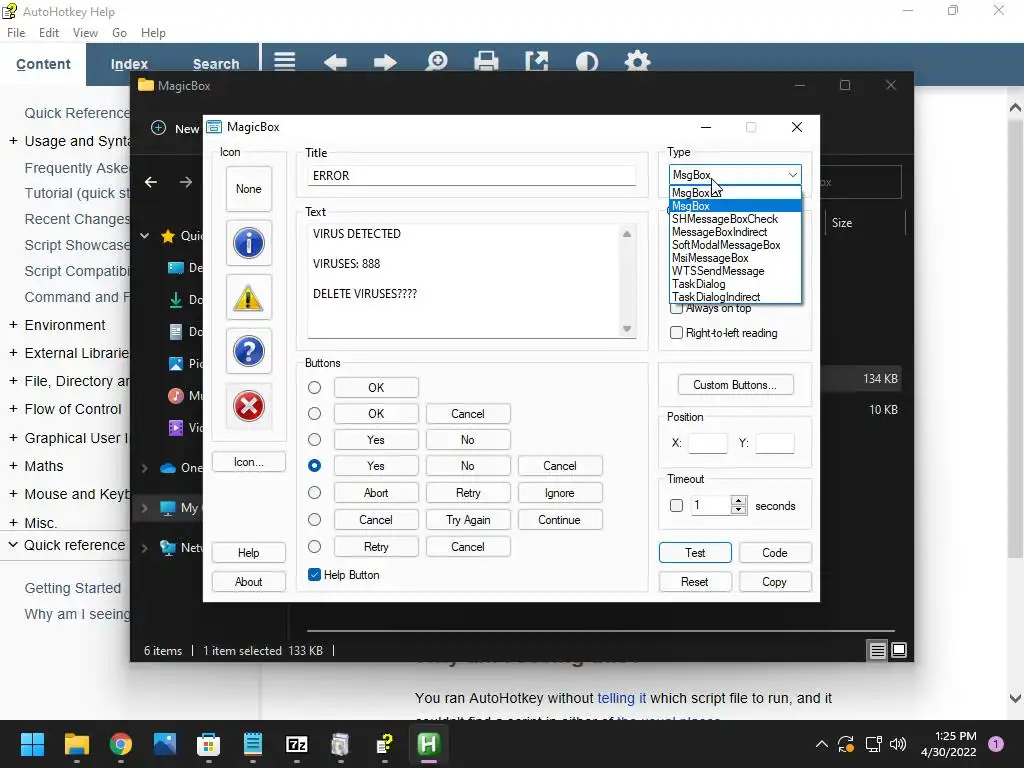Switch to the Search tab
Viewport: 1024px width, 768px height.
point(216,64)
